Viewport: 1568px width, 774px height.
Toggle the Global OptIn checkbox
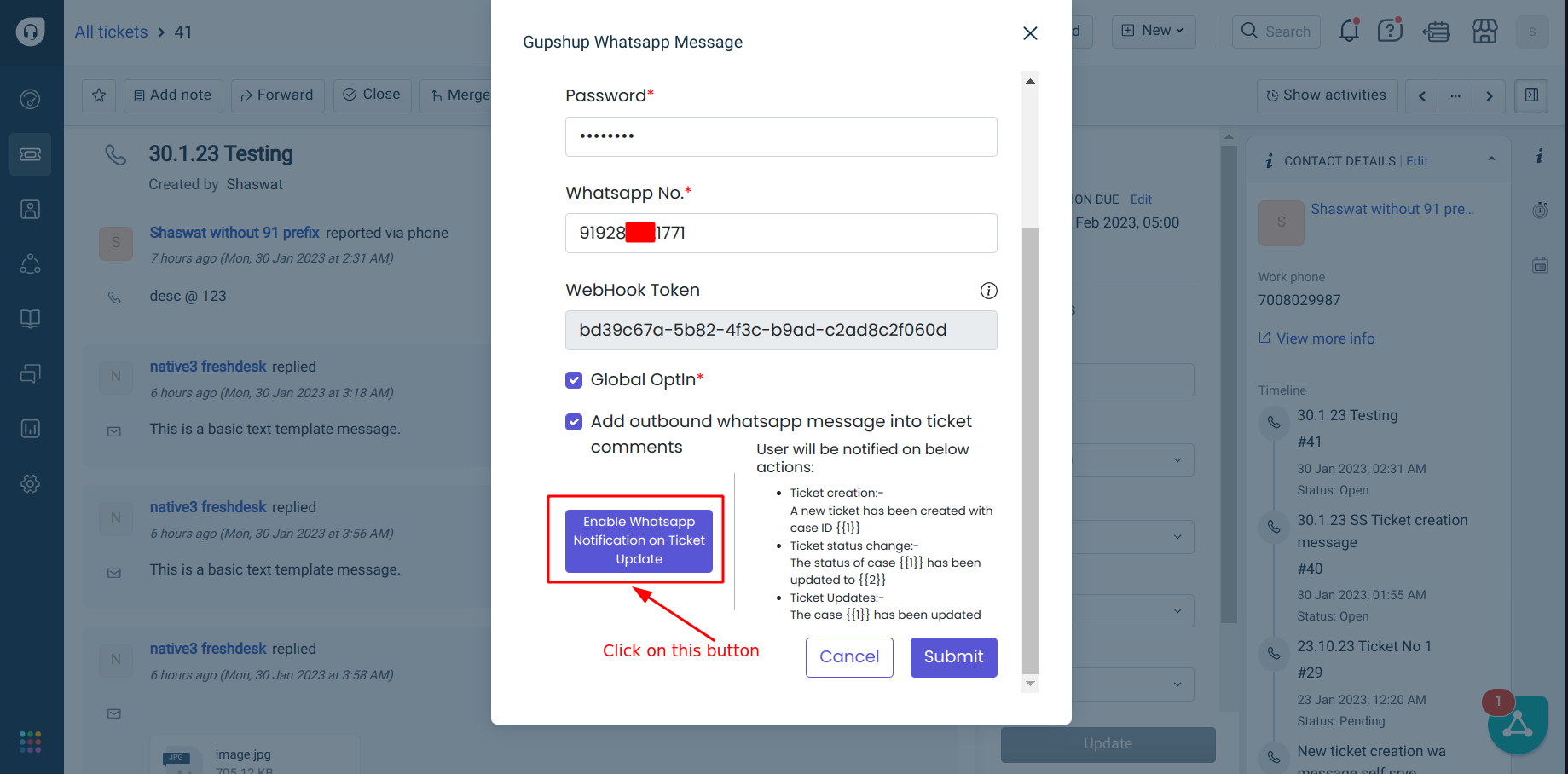click(574, 380)
